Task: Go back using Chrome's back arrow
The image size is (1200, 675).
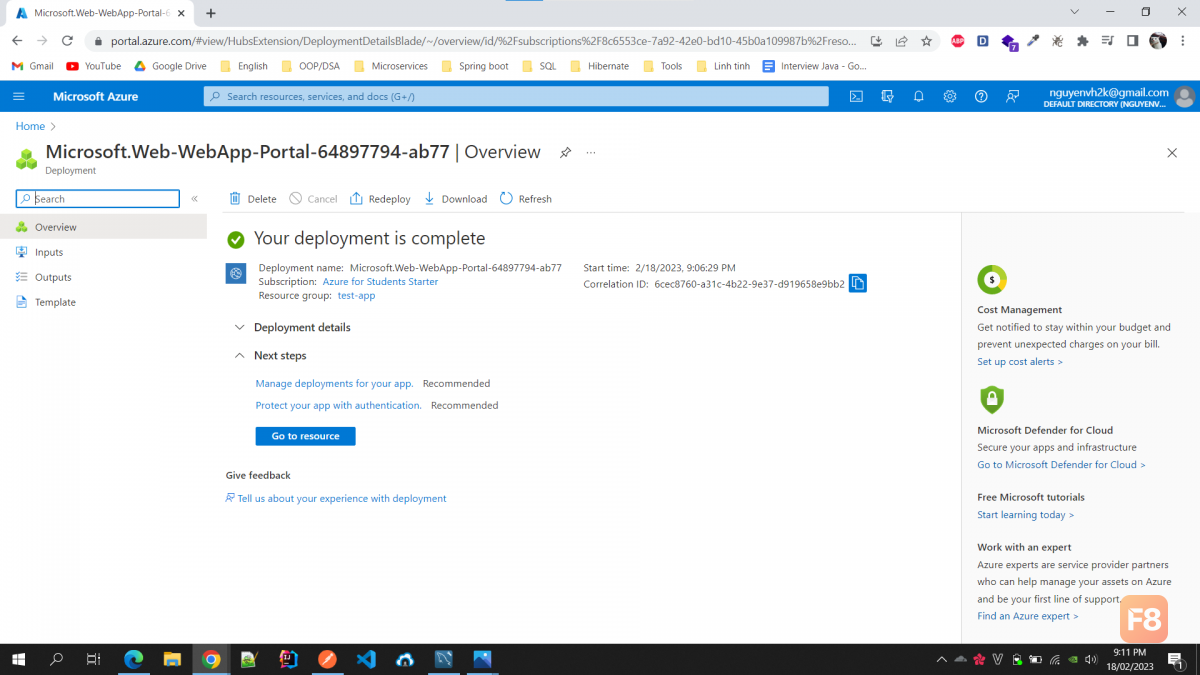Action: [17, 41]
